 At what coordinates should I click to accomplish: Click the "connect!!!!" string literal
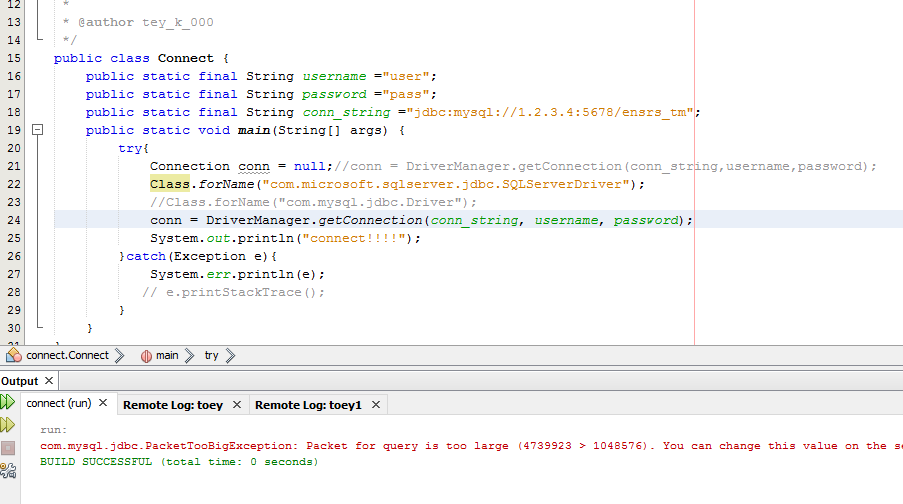[354, 238]
